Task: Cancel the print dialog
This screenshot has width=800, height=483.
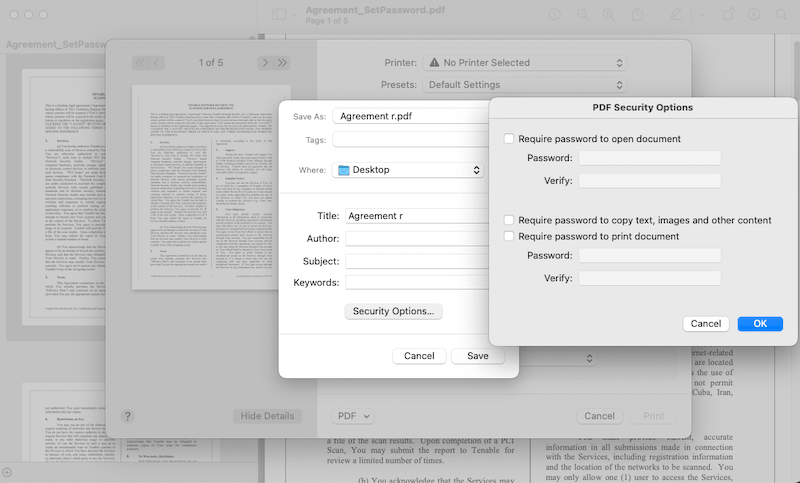Action: click(599, 416)
